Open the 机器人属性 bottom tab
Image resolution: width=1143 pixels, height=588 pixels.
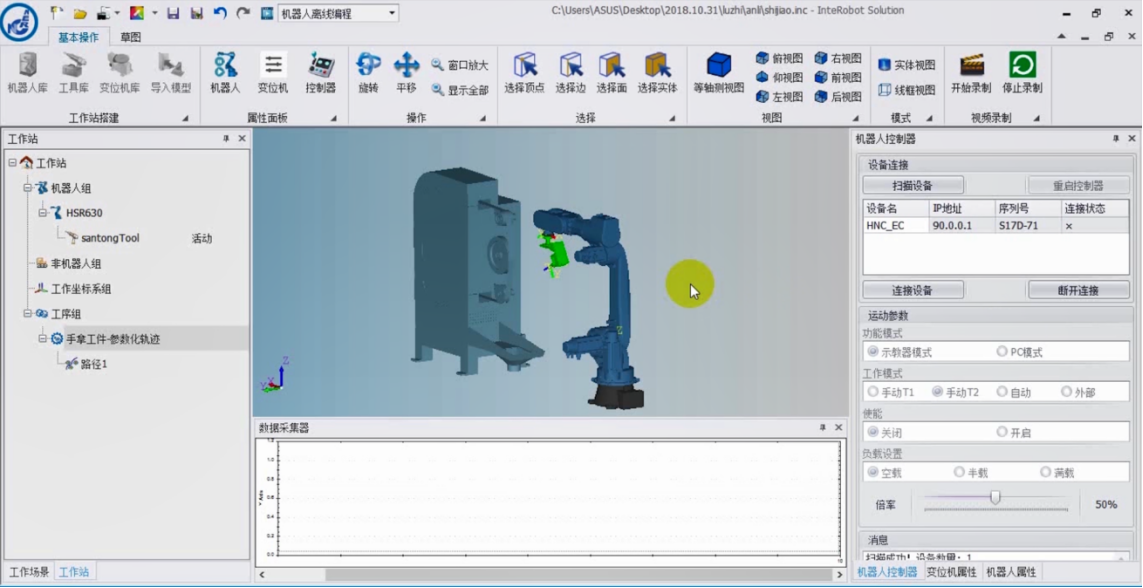click(1010, 572)
